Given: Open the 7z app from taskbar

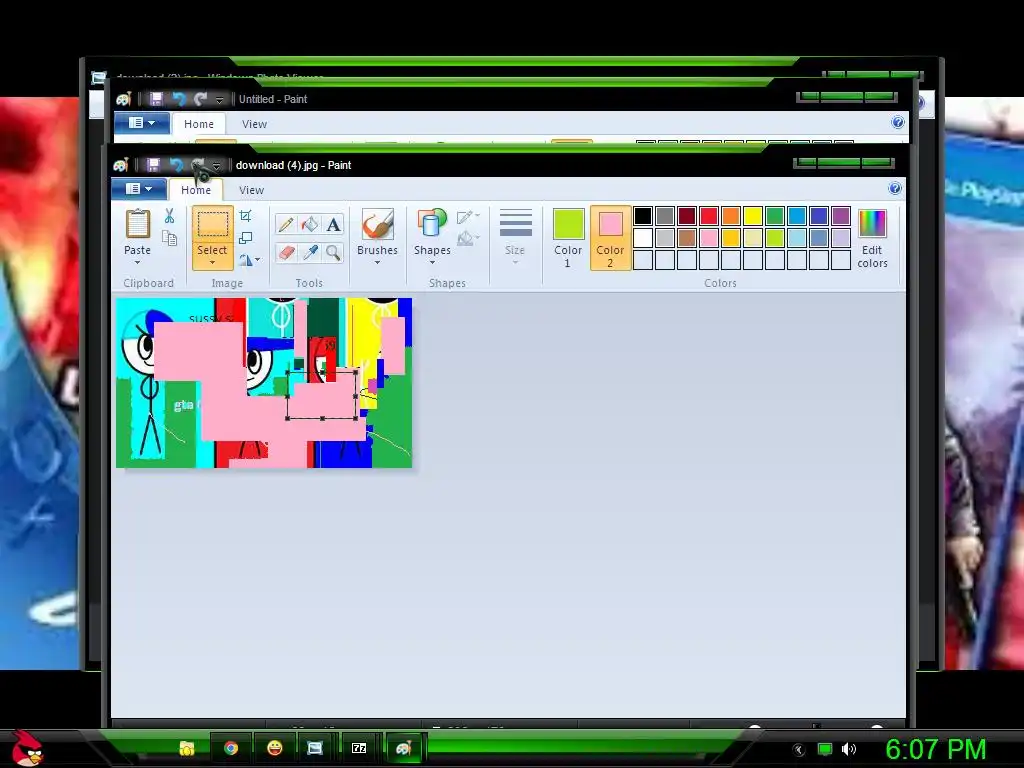Looking at the screenshot, I should tap(359, 748).
